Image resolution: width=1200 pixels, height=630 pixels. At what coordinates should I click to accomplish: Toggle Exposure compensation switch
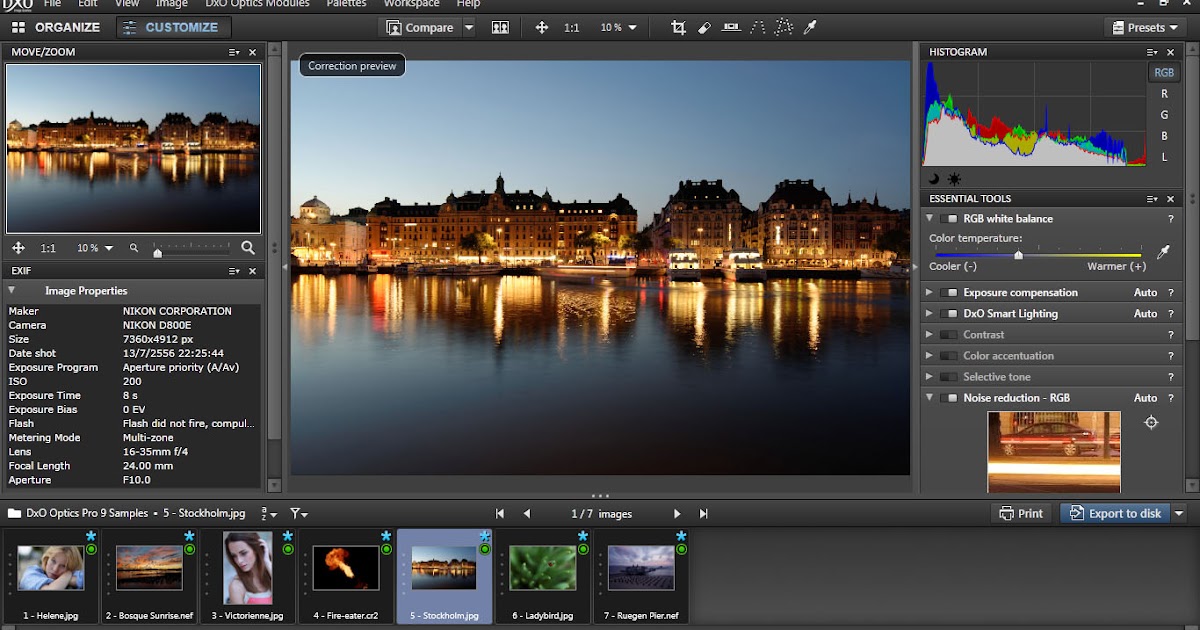coord(948,293)
